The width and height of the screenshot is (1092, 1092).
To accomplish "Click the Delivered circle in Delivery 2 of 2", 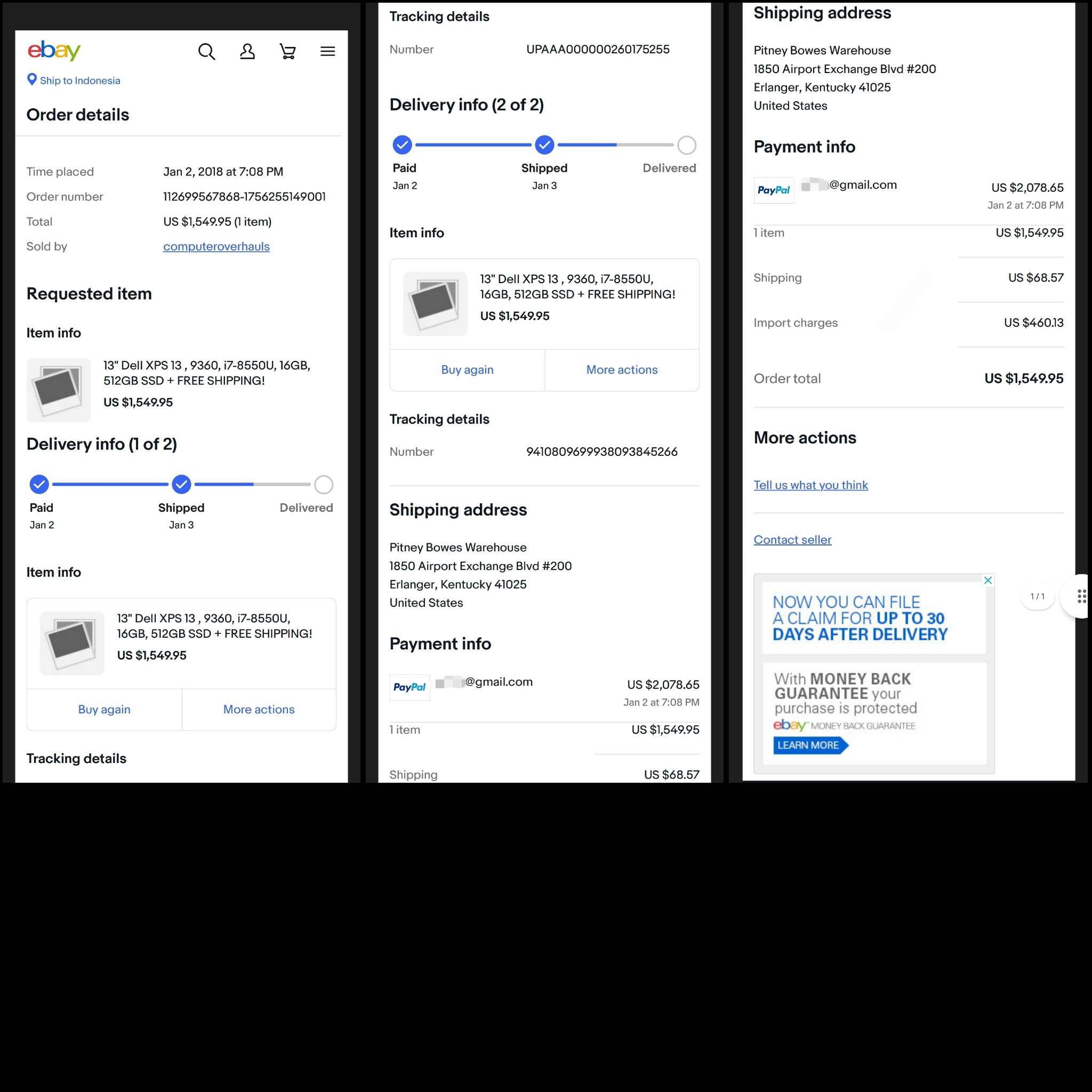I will point(686,145).
